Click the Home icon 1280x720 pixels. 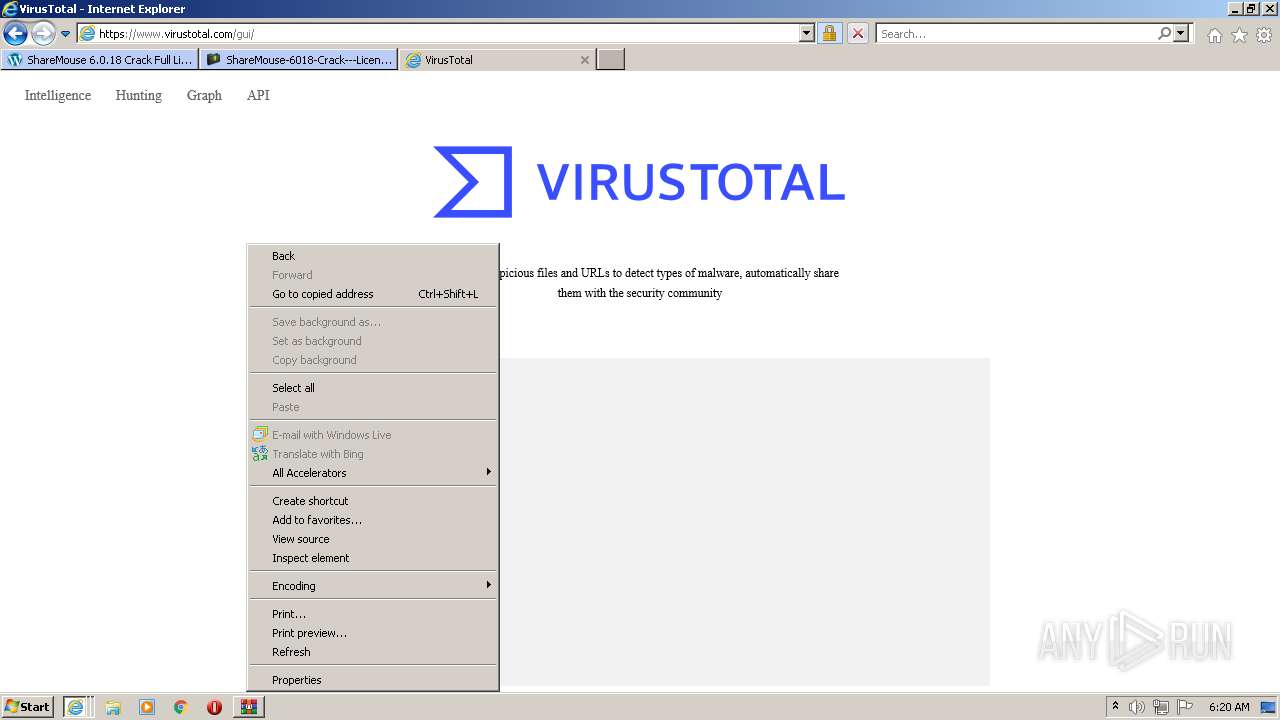1214,35
